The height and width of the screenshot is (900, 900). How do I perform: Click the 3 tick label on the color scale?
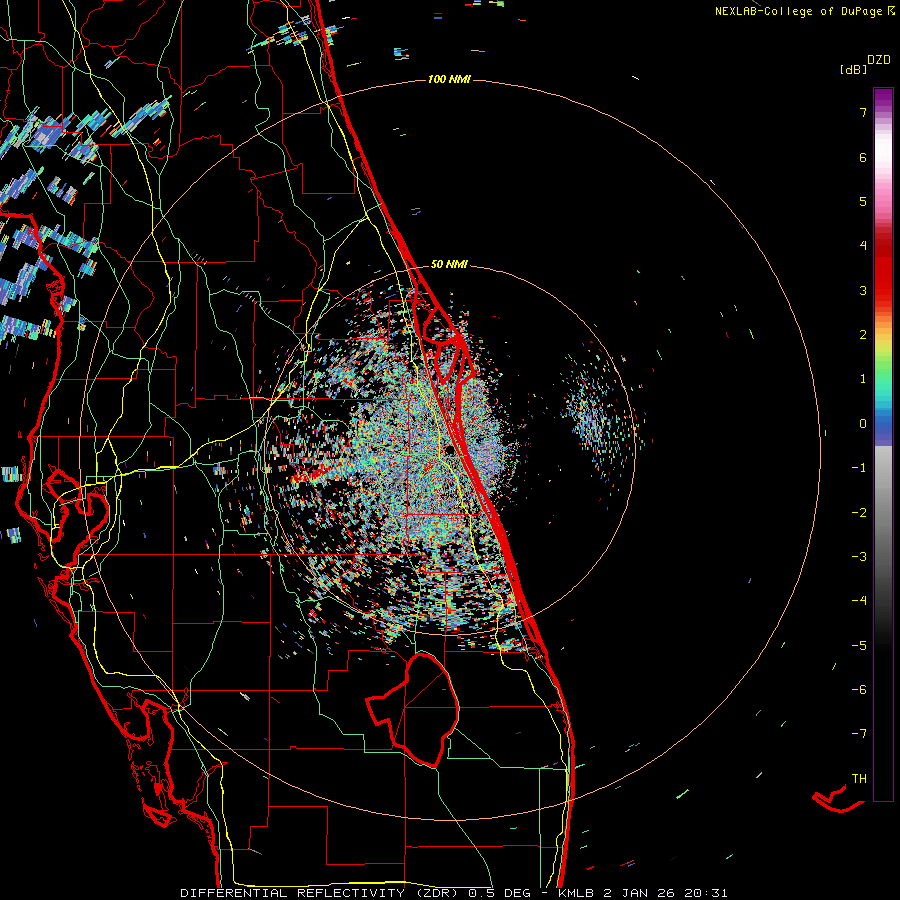(x=863, y=290)
